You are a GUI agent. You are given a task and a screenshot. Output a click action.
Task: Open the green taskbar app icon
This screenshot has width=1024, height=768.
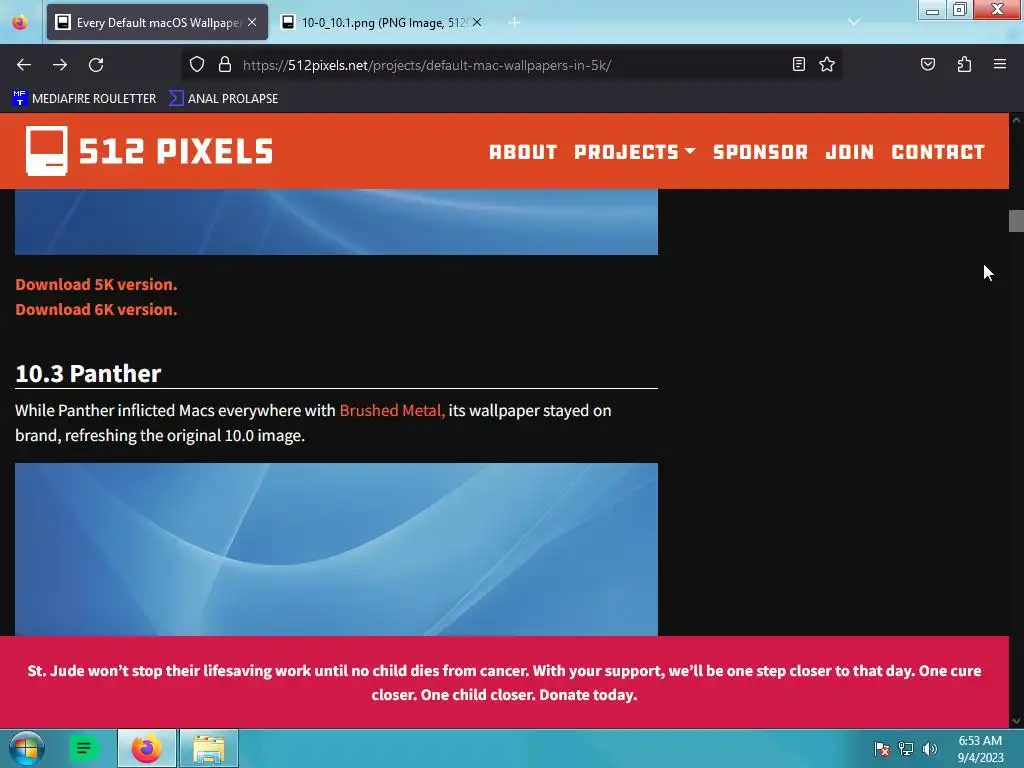tap(84, 748)
